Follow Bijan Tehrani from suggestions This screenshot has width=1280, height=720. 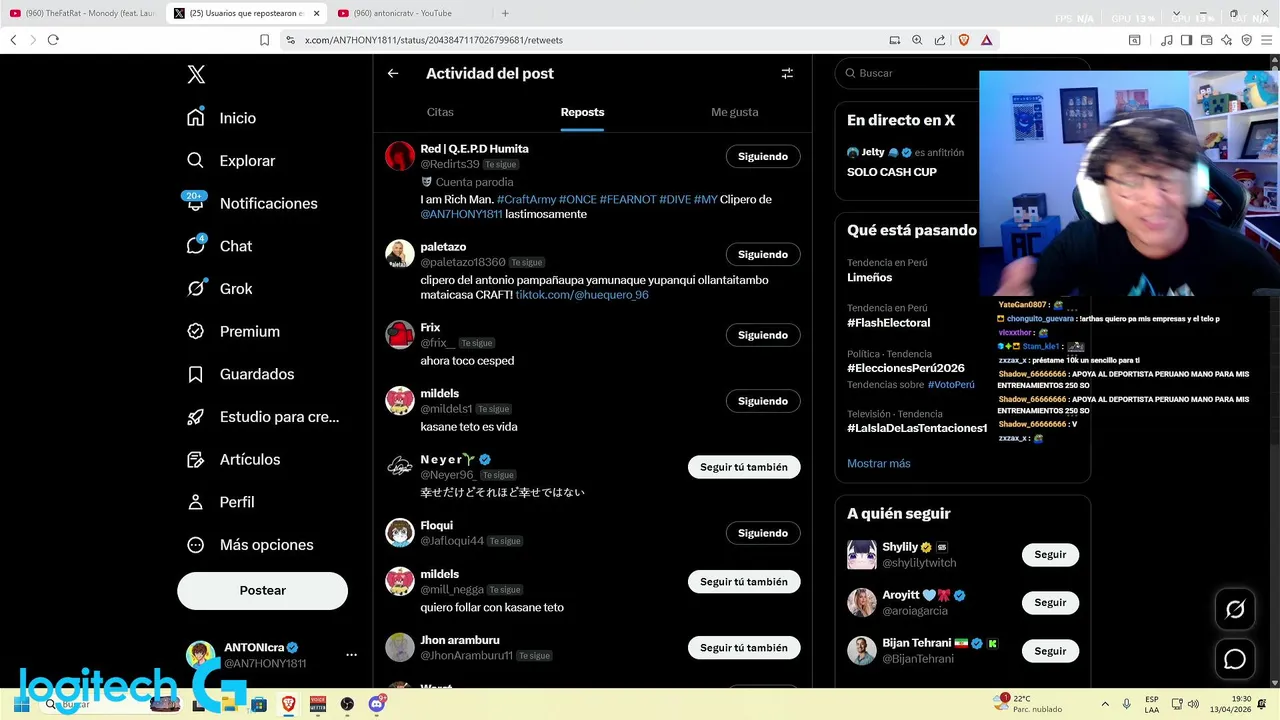point(1050,651)
